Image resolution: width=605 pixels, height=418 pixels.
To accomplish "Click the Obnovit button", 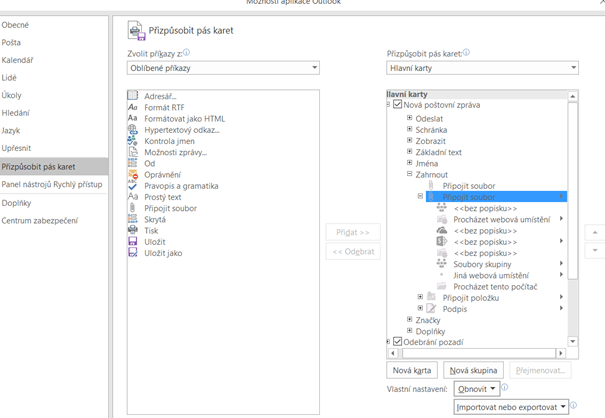I will [x=477, y=389].
